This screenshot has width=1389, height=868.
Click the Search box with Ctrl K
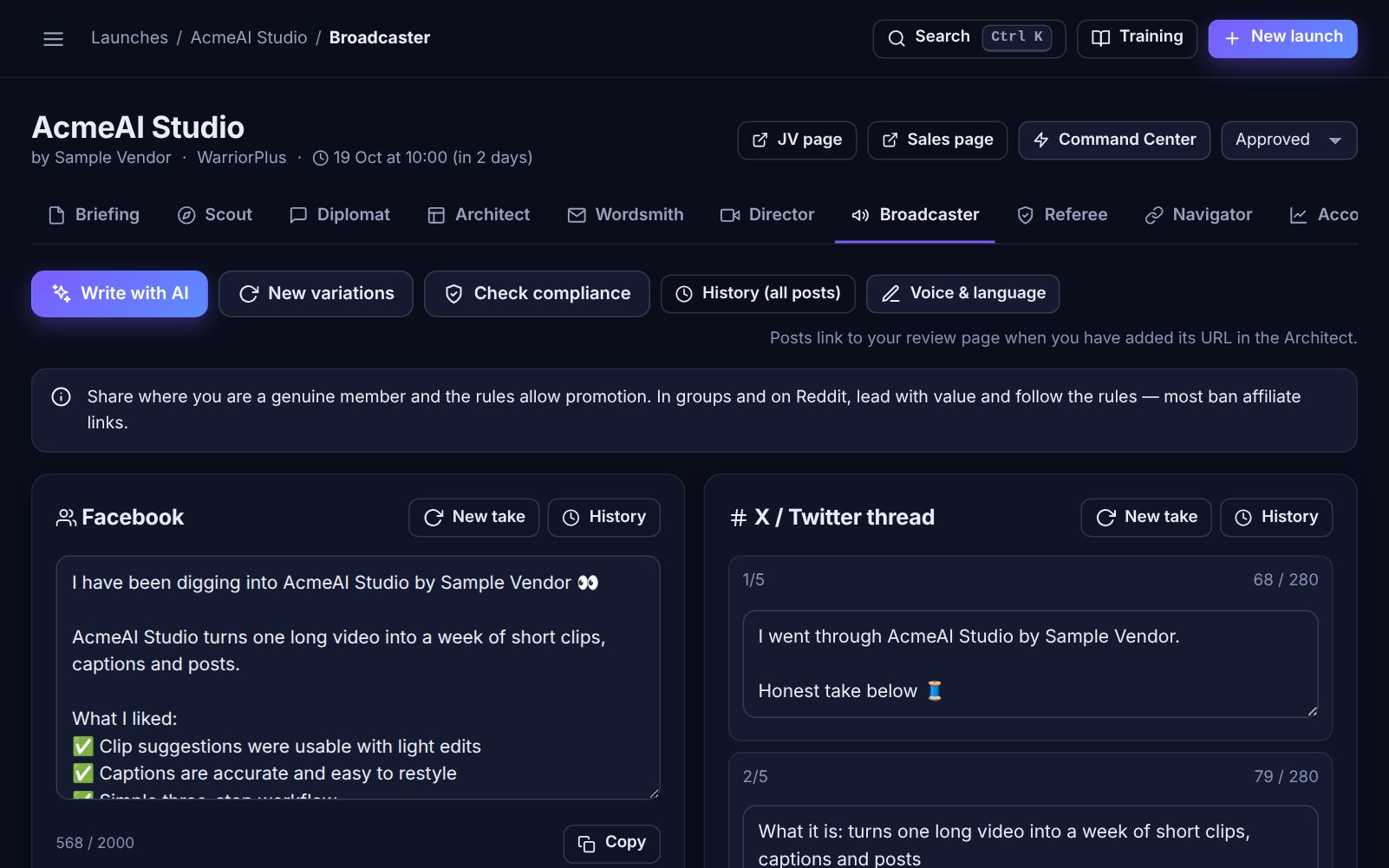[968, 38]
